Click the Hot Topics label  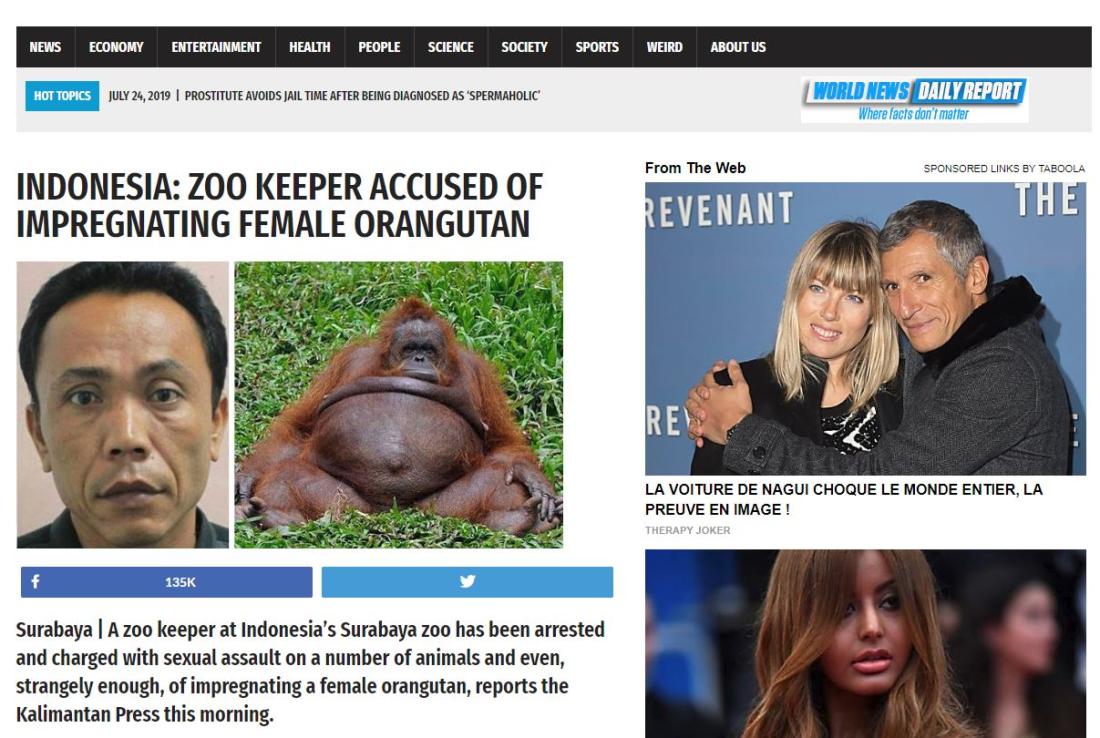pyautogui.click(x=62, y=96)
